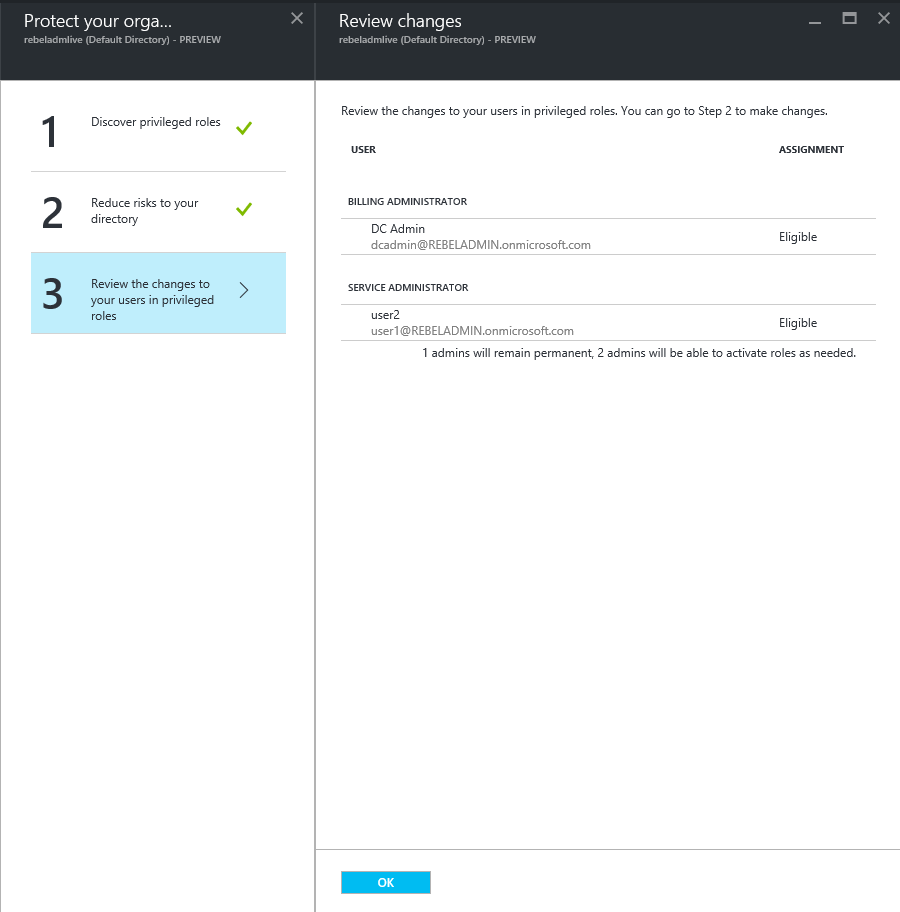Click the USER column header

(x=364, y=149)
